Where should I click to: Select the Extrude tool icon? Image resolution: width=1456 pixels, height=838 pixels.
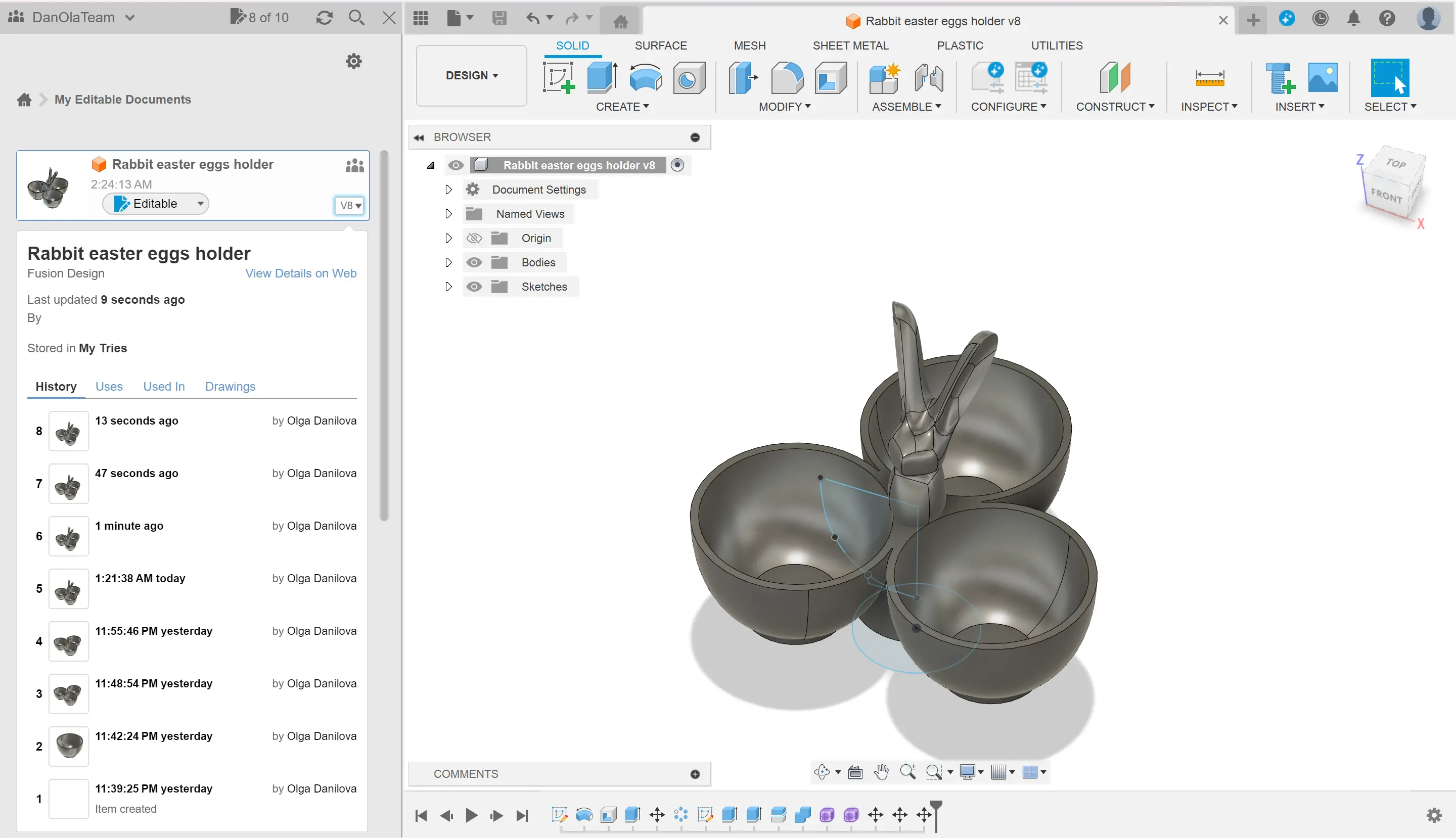[x=602, y=78]
